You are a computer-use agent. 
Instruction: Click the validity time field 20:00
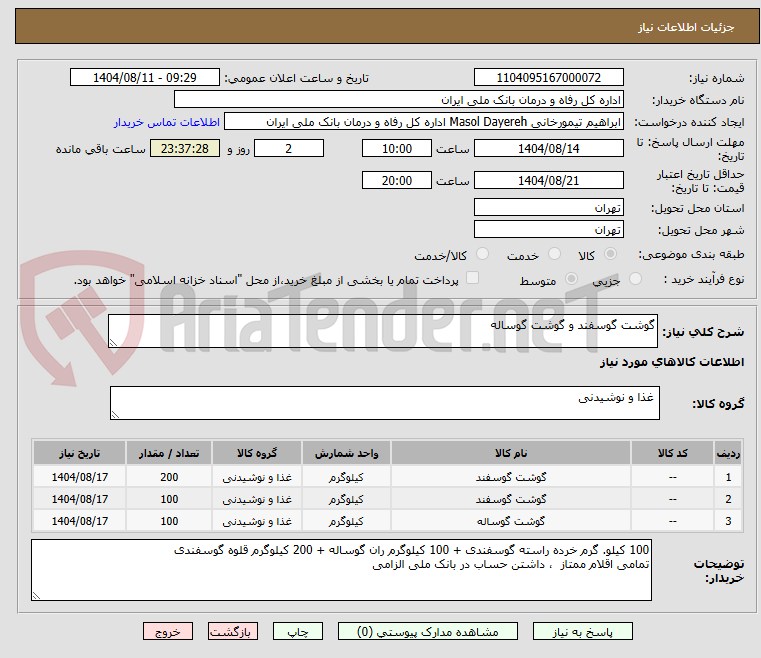(397, 181)
